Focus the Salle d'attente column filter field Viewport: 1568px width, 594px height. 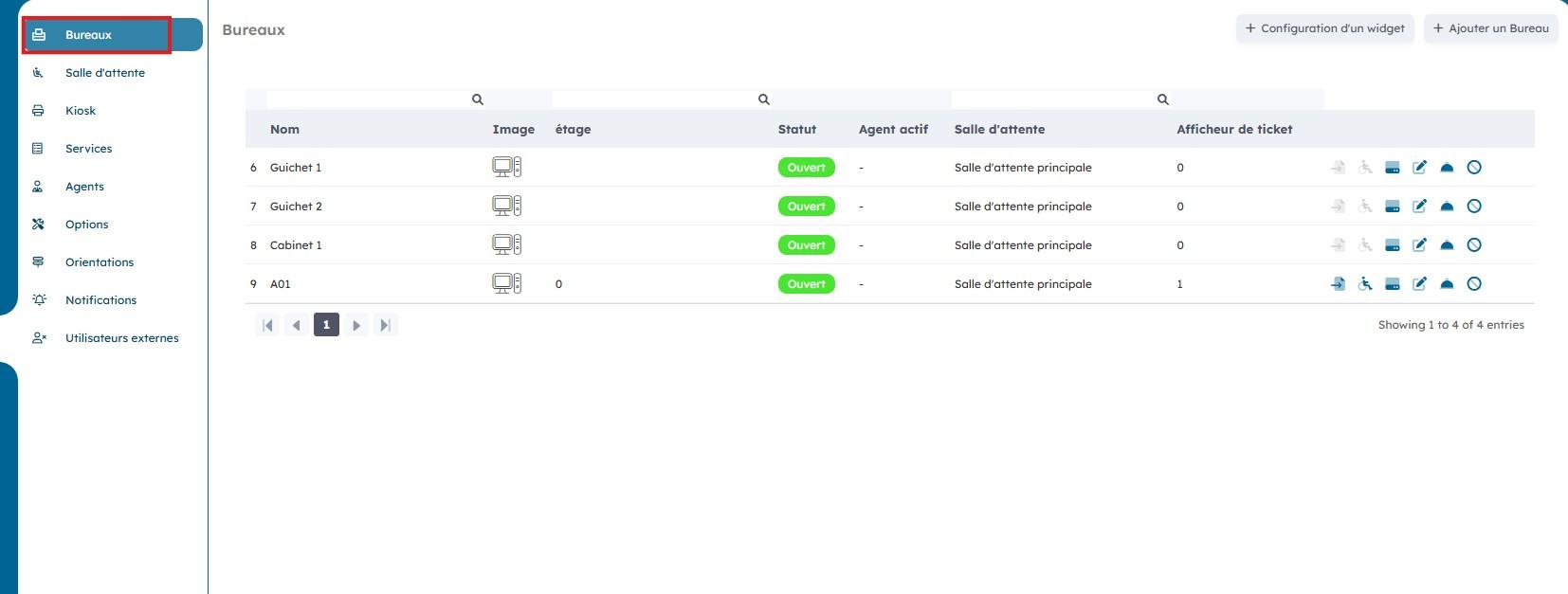pos(1052,99)
